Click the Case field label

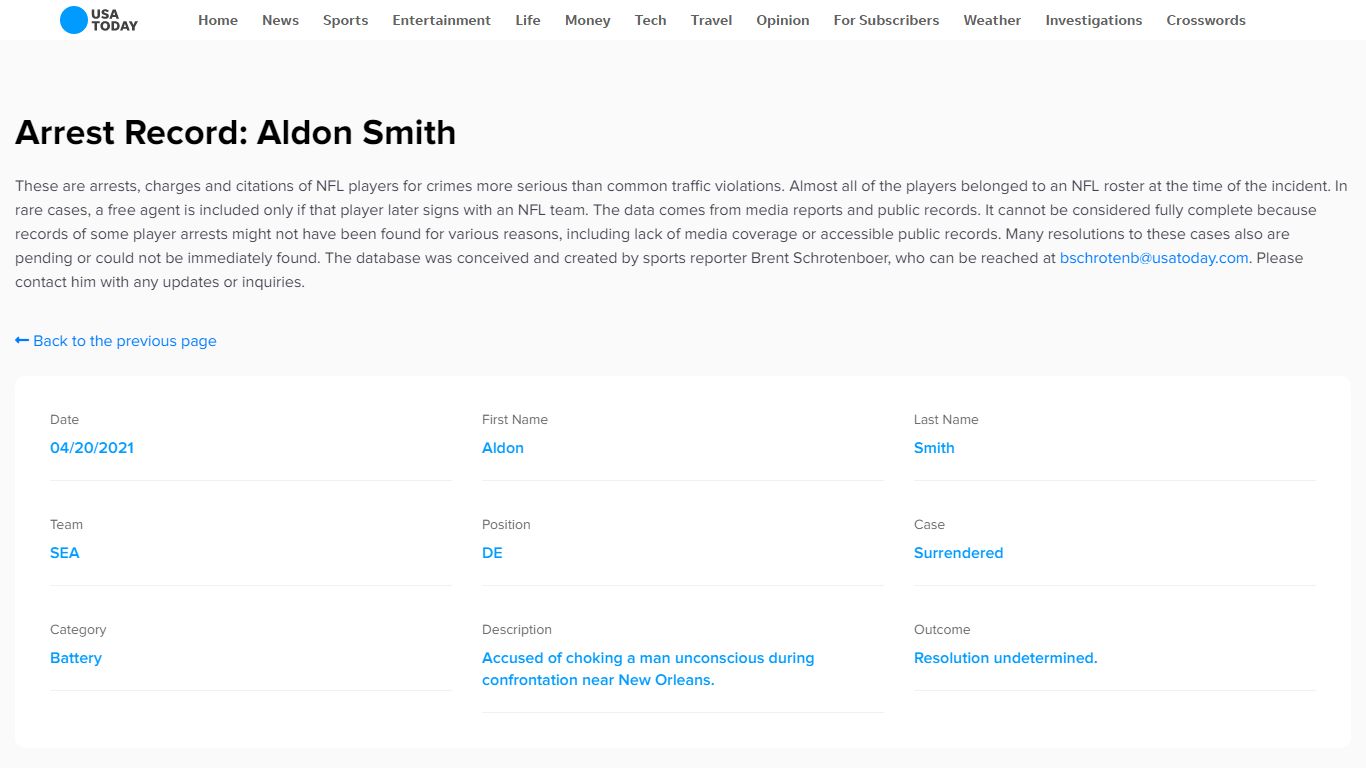(x=929, y=525)
